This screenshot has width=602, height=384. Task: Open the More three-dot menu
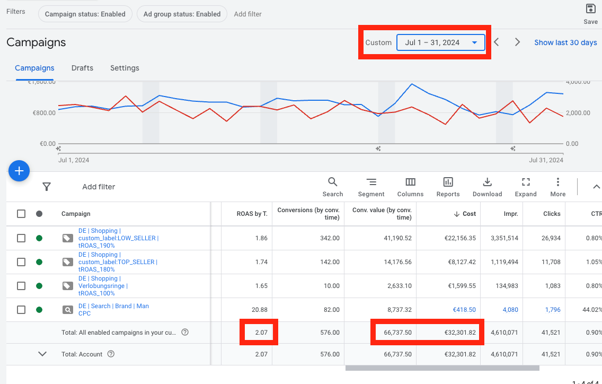point(557,187)
